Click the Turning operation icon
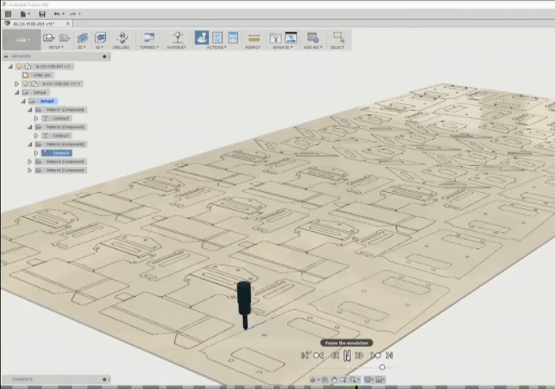Screen dimensions: 555x389 (149, 38)
